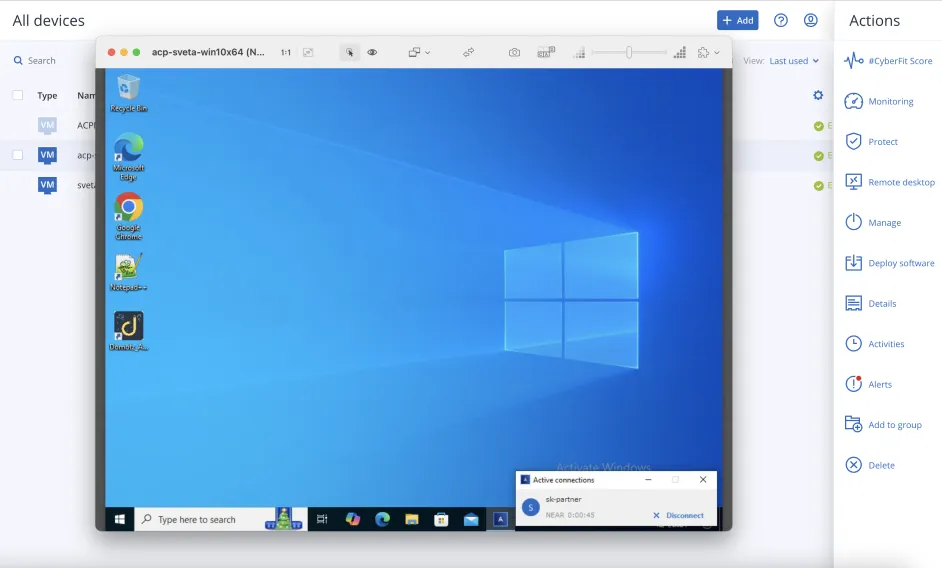942x568 pixels.
Task: Check the select-all devices checkbox
Action: [x=18, y=95]
